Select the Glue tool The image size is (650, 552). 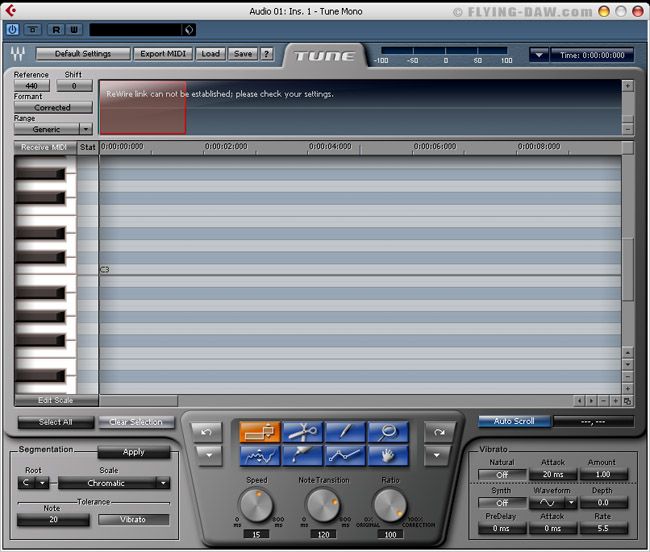(303, 455)
